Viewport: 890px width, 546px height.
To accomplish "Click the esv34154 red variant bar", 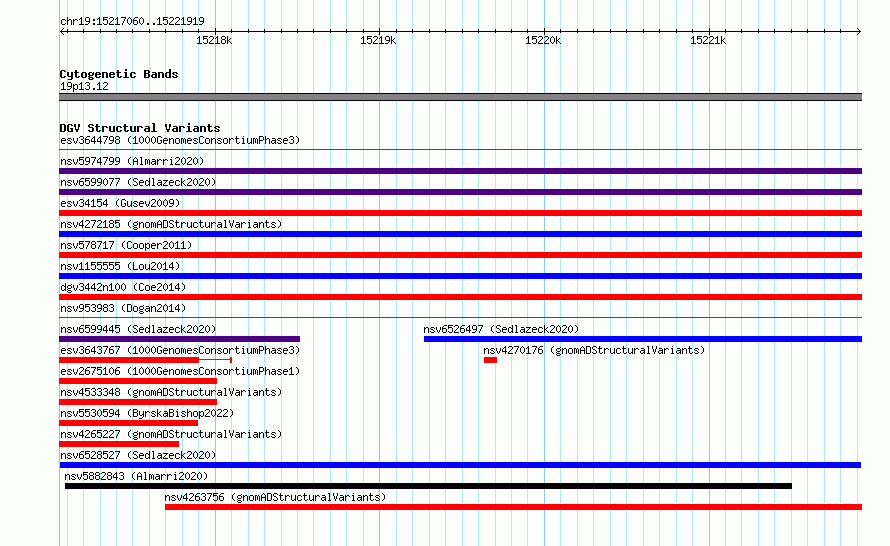I will [460, 213].
